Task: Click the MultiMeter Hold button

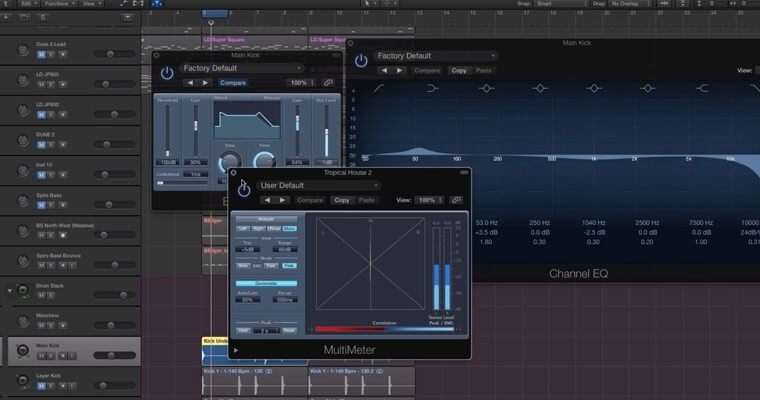Action: point(243,331)
